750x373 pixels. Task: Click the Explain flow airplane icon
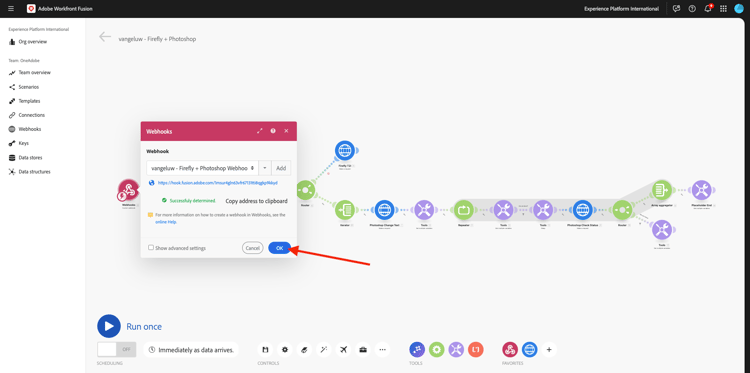343,350
